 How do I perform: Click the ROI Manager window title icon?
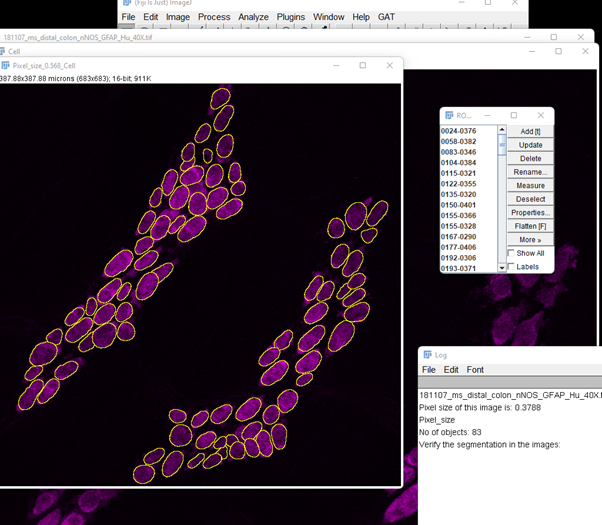[449, 115]
